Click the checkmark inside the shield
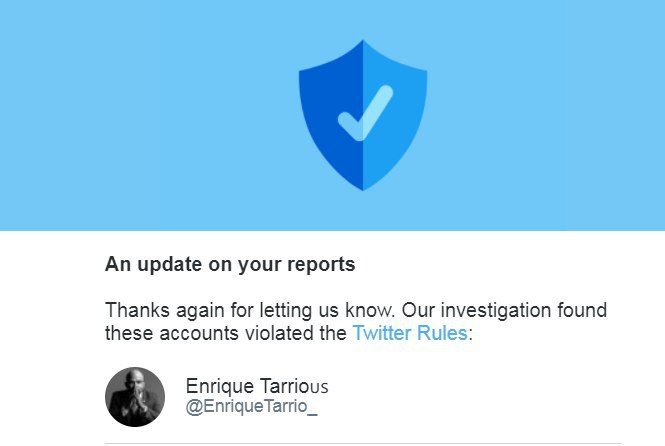665x446 pixels. click(x=364, y=113)
